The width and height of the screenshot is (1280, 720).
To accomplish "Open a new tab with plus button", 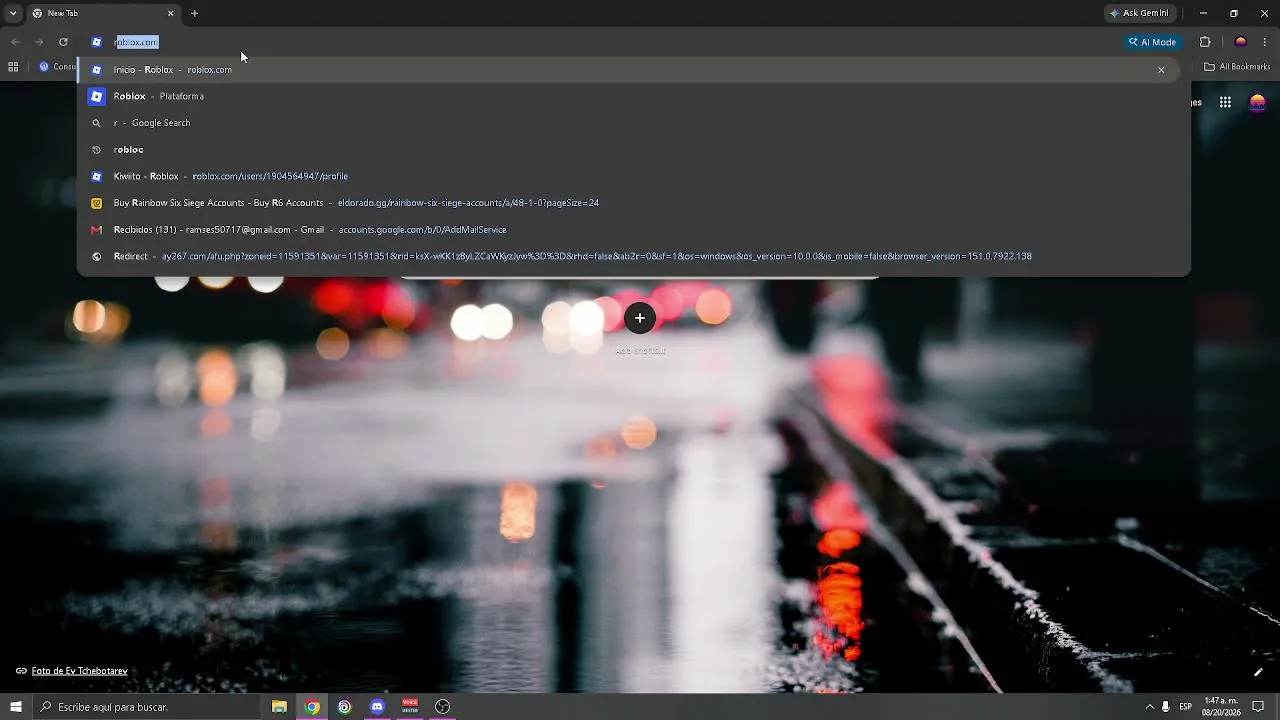I will click(x=194, y=13).
